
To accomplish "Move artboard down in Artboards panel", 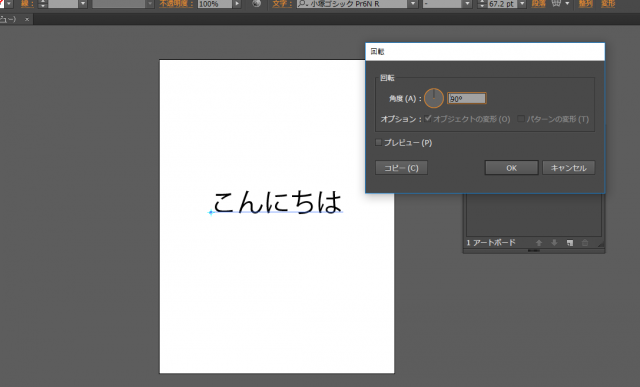I will [x=554, y=243].
